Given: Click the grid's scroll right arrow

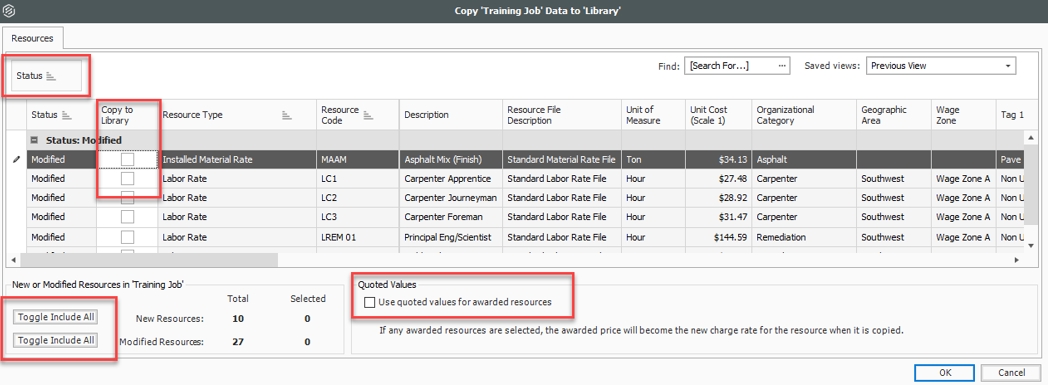Looking at the screenshot, I should [1016, 259].
